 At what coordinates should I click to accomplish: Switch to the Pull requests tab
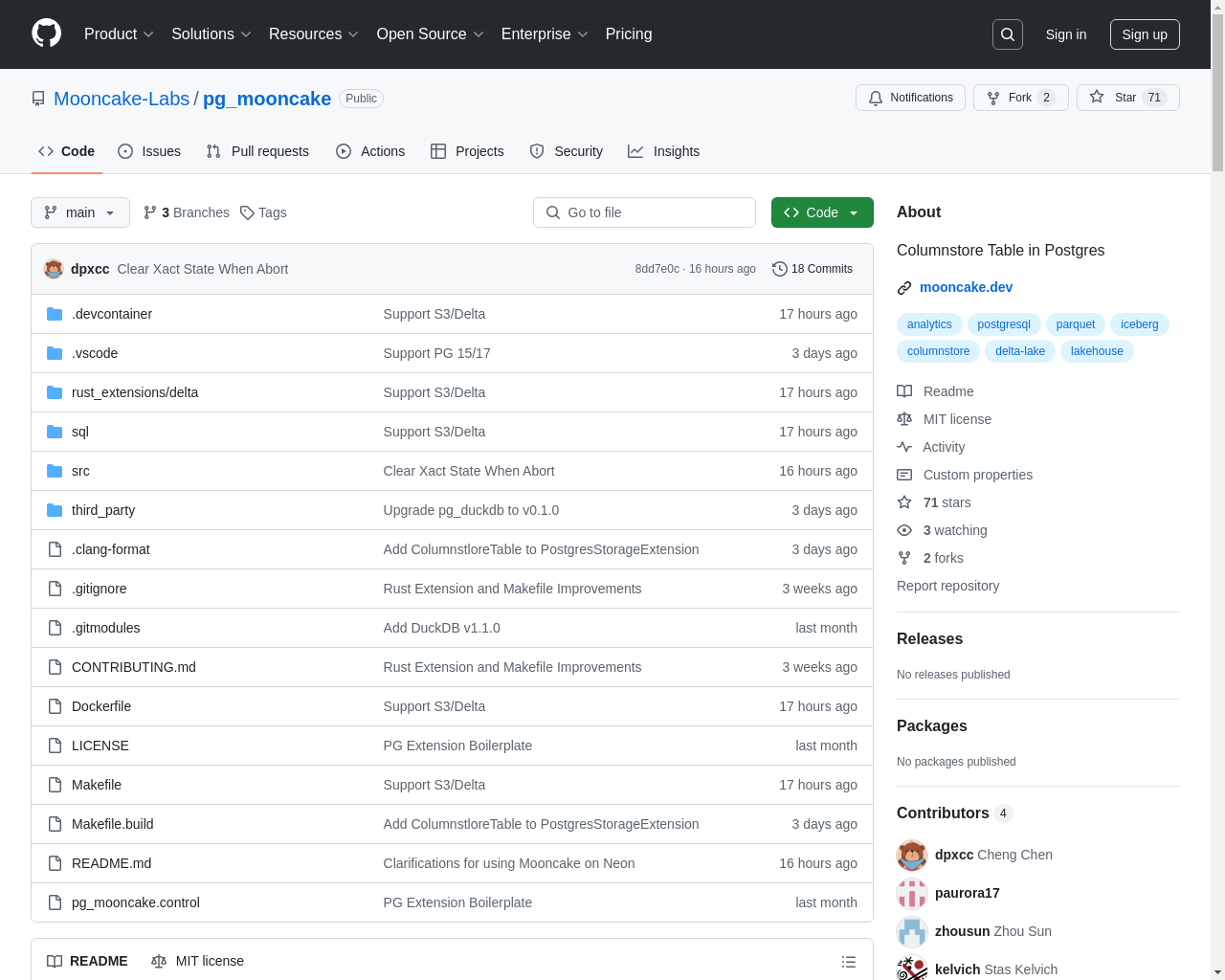pyautogui.click(x=257, y=151)
